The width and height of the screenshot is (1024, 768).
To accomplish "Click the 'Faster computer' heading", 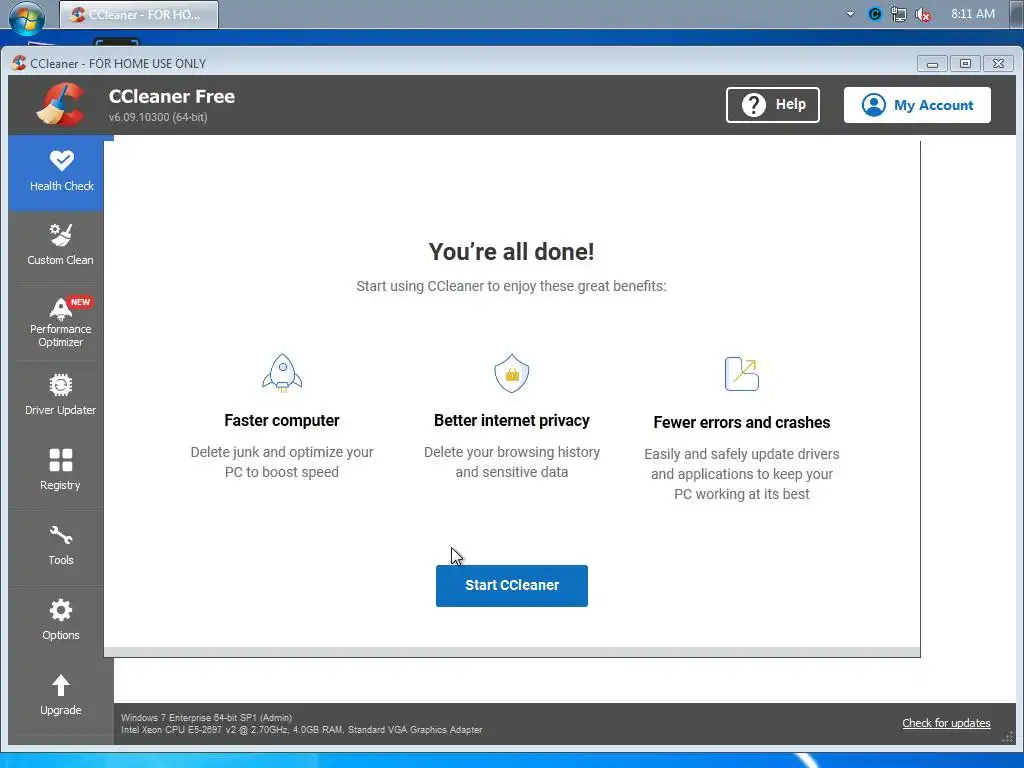I will (281, 421).
